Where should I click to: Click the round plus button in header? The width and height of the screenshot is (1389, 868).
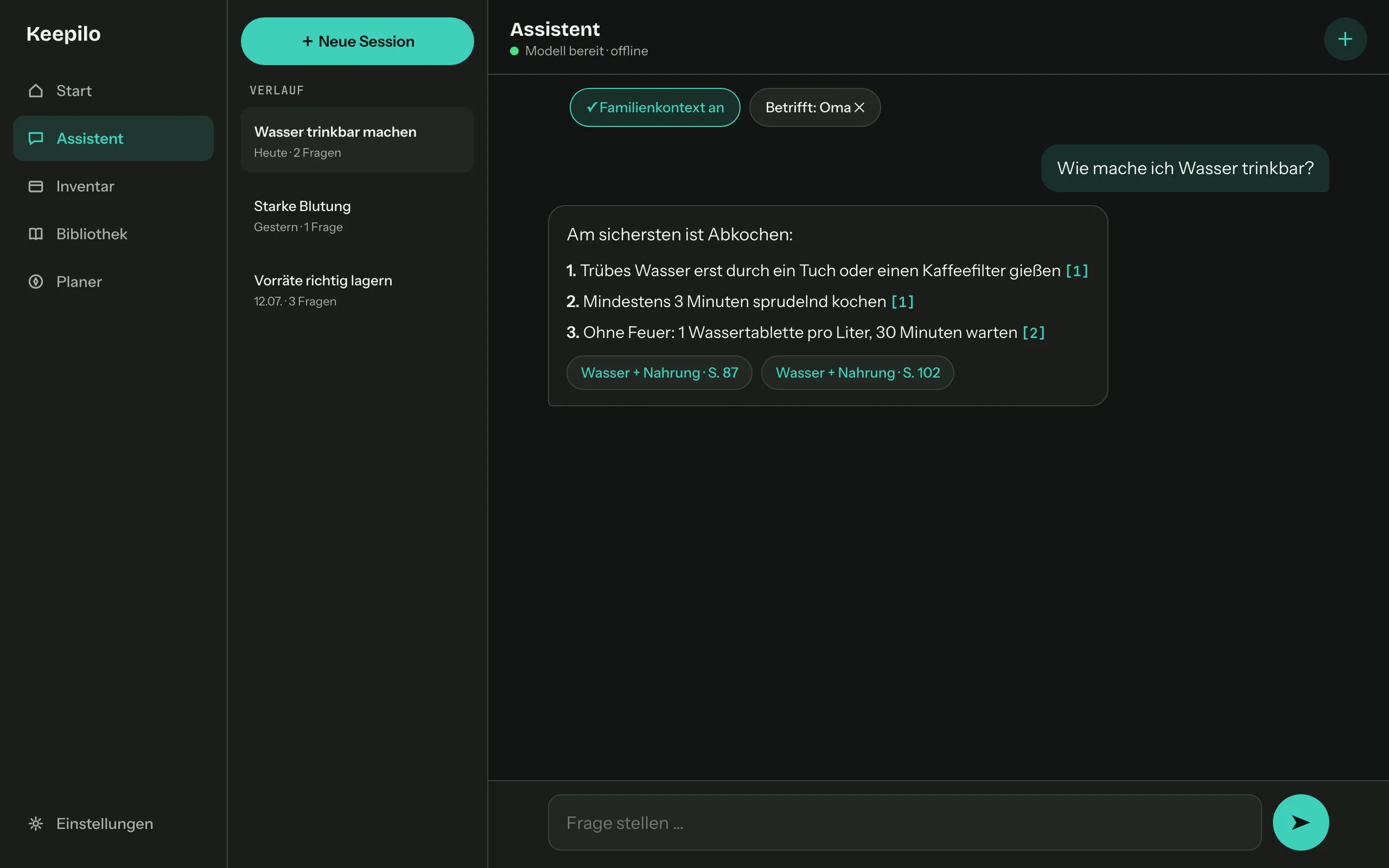point(1345,39)
